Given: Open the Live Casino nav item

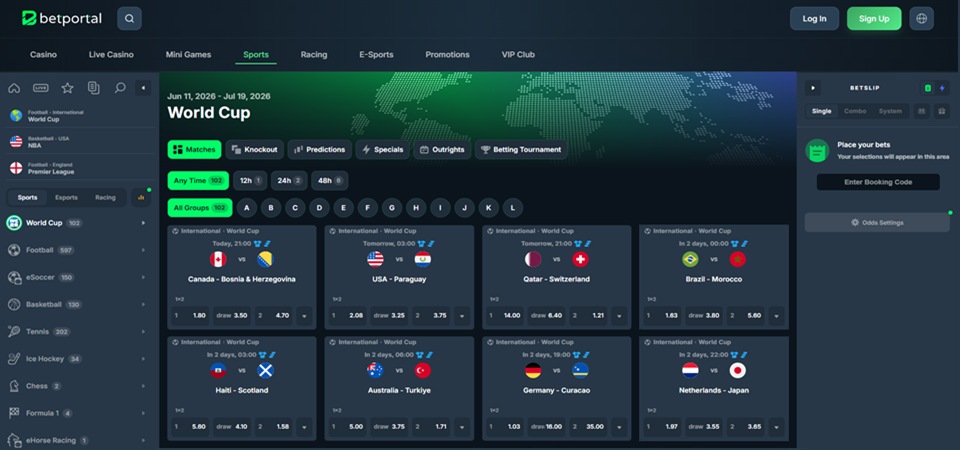Looking at the screenshot, I should point(111,54).
